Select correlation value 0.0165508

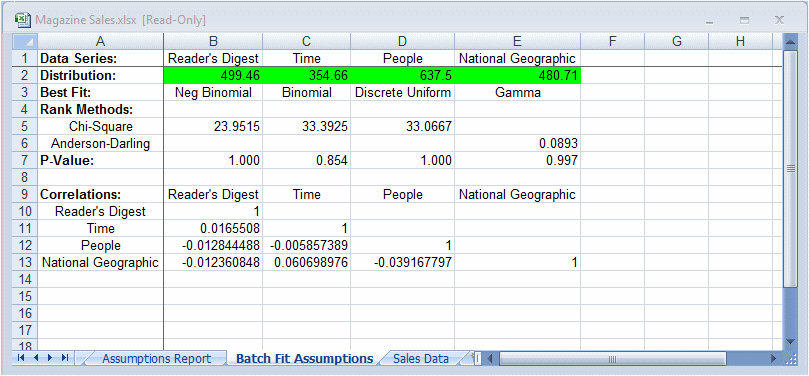[x=213, y=228]
